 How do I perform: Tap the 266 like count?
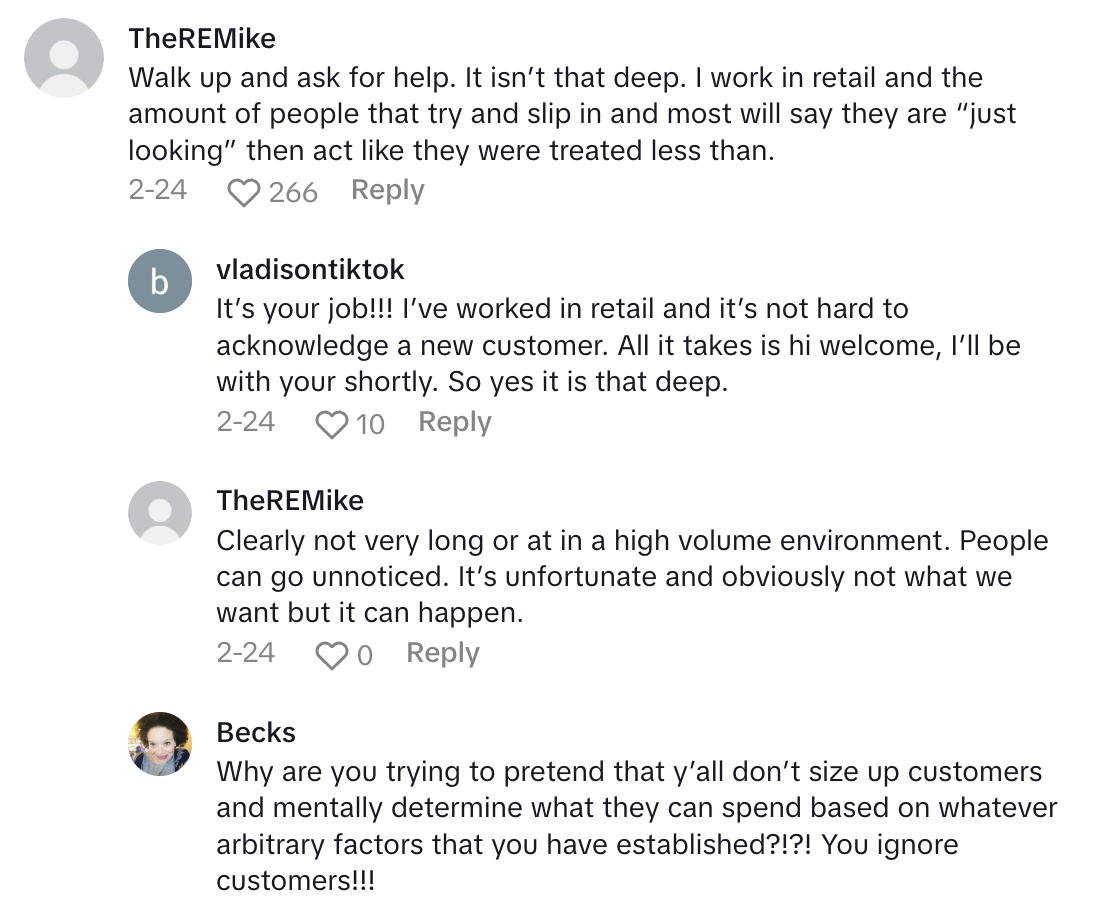coord(293,192)
